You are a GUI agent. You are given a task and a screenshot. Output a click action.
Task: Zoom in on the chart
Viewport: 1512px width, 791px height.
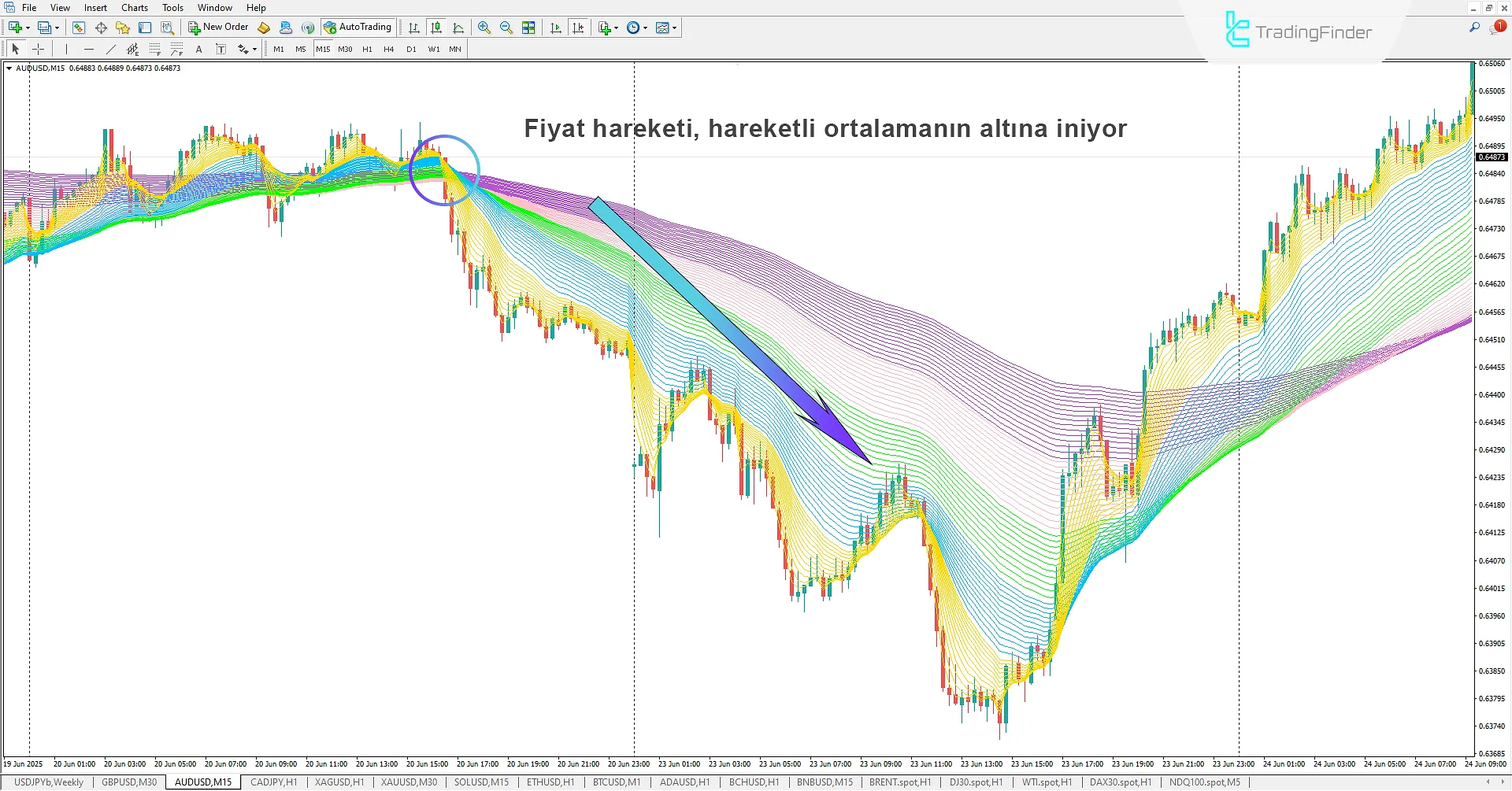484,28
